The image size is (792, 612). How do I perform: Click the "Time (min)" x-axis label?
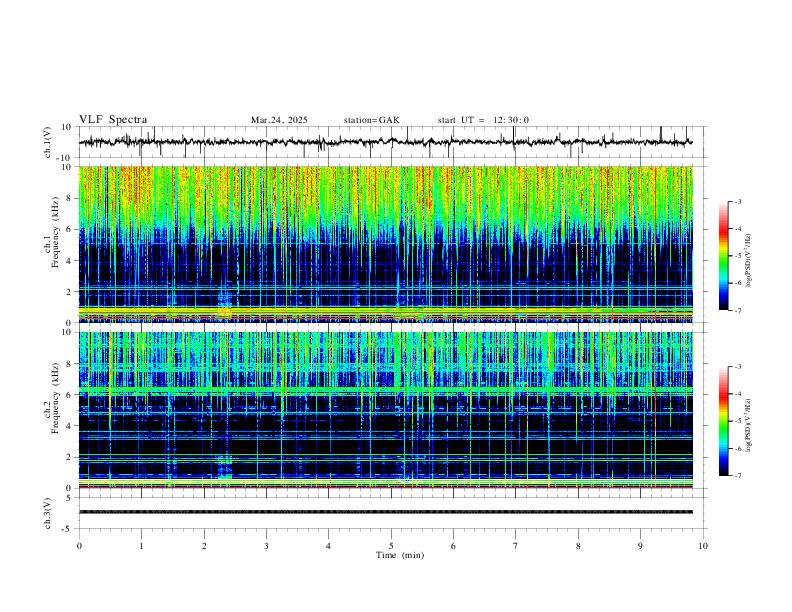400,555
